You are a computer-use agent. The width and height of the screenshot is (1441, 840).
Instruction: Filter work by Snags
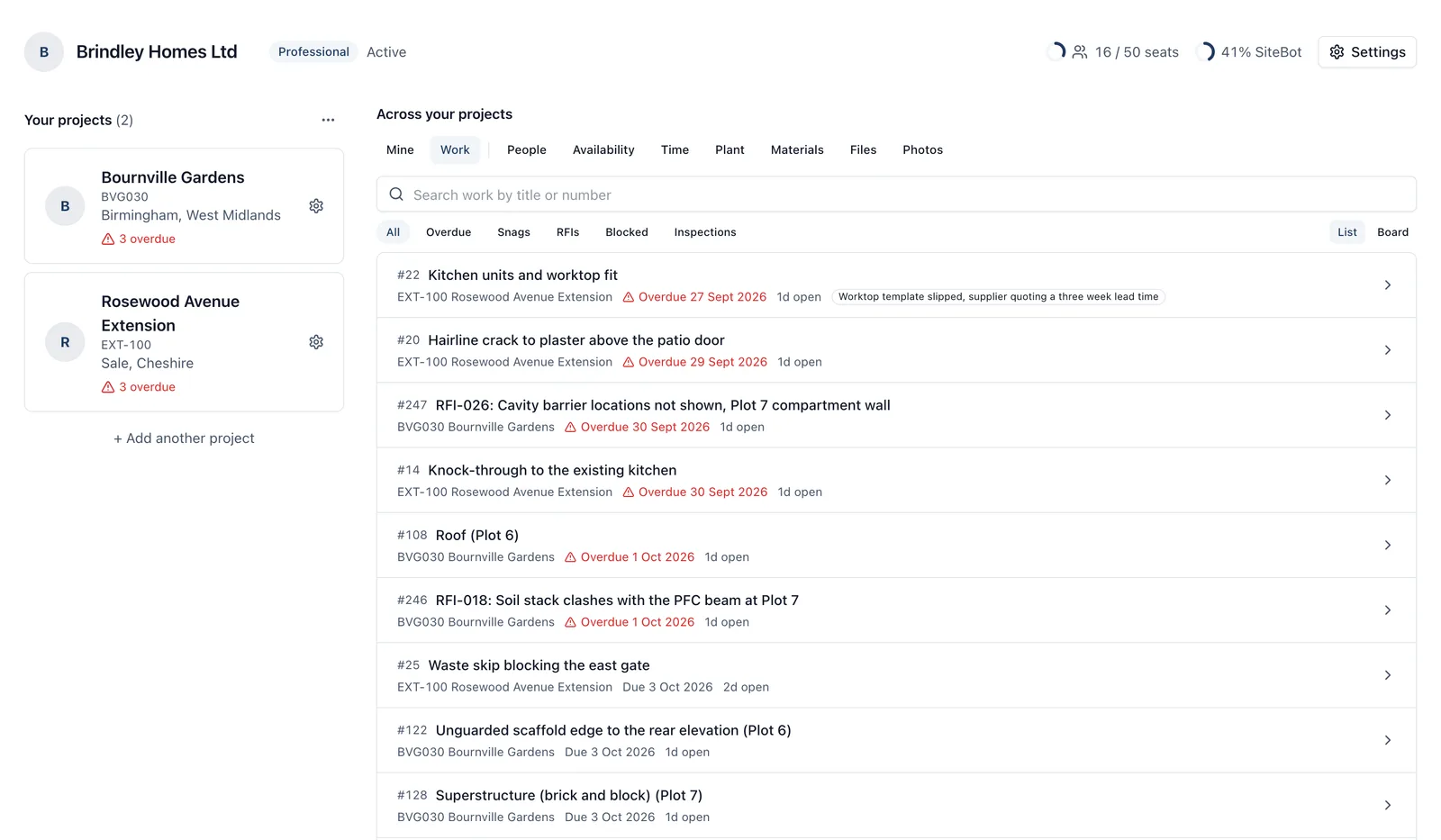(513, 232)
